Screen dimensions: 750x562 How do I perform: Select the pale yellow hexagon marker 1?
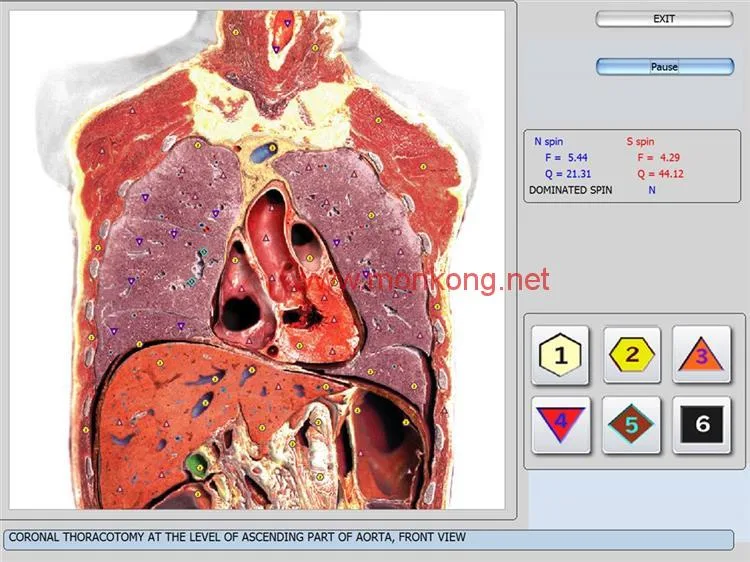[x=560, y=355]
